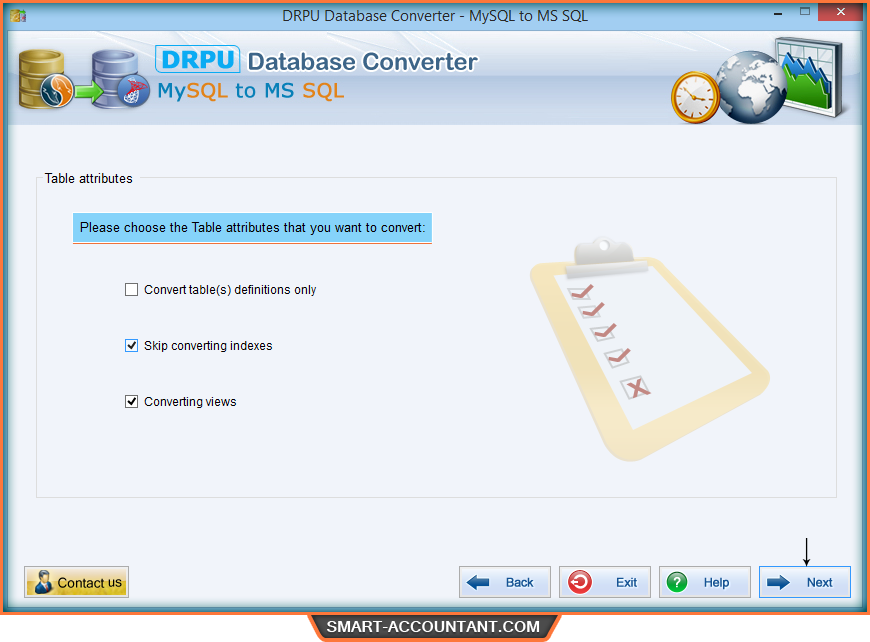Screen dimensions: 870x642
Task: Open the Help button
Action: [x=705, y=582]
